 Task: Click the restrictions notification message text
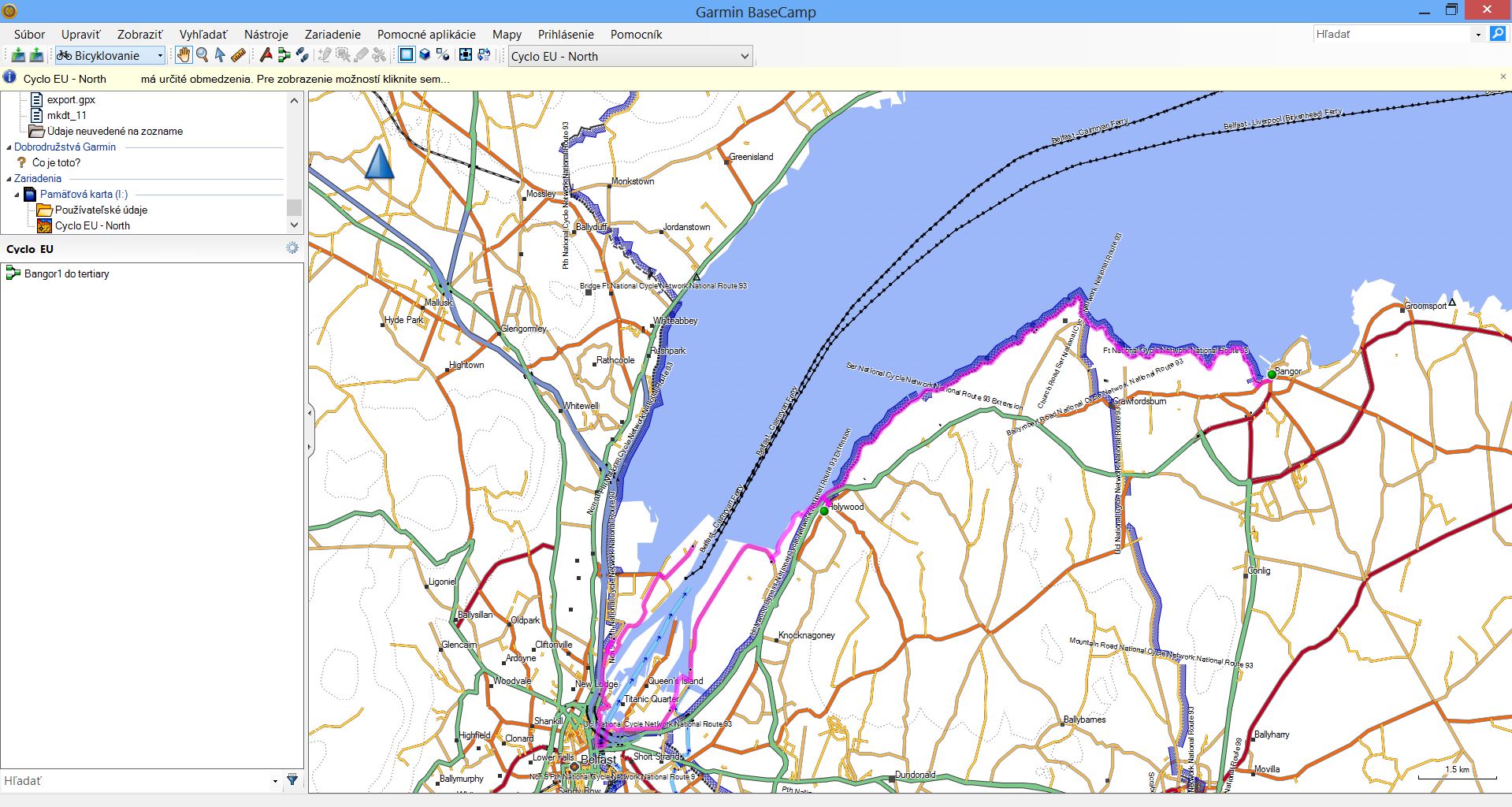(295, 79)
